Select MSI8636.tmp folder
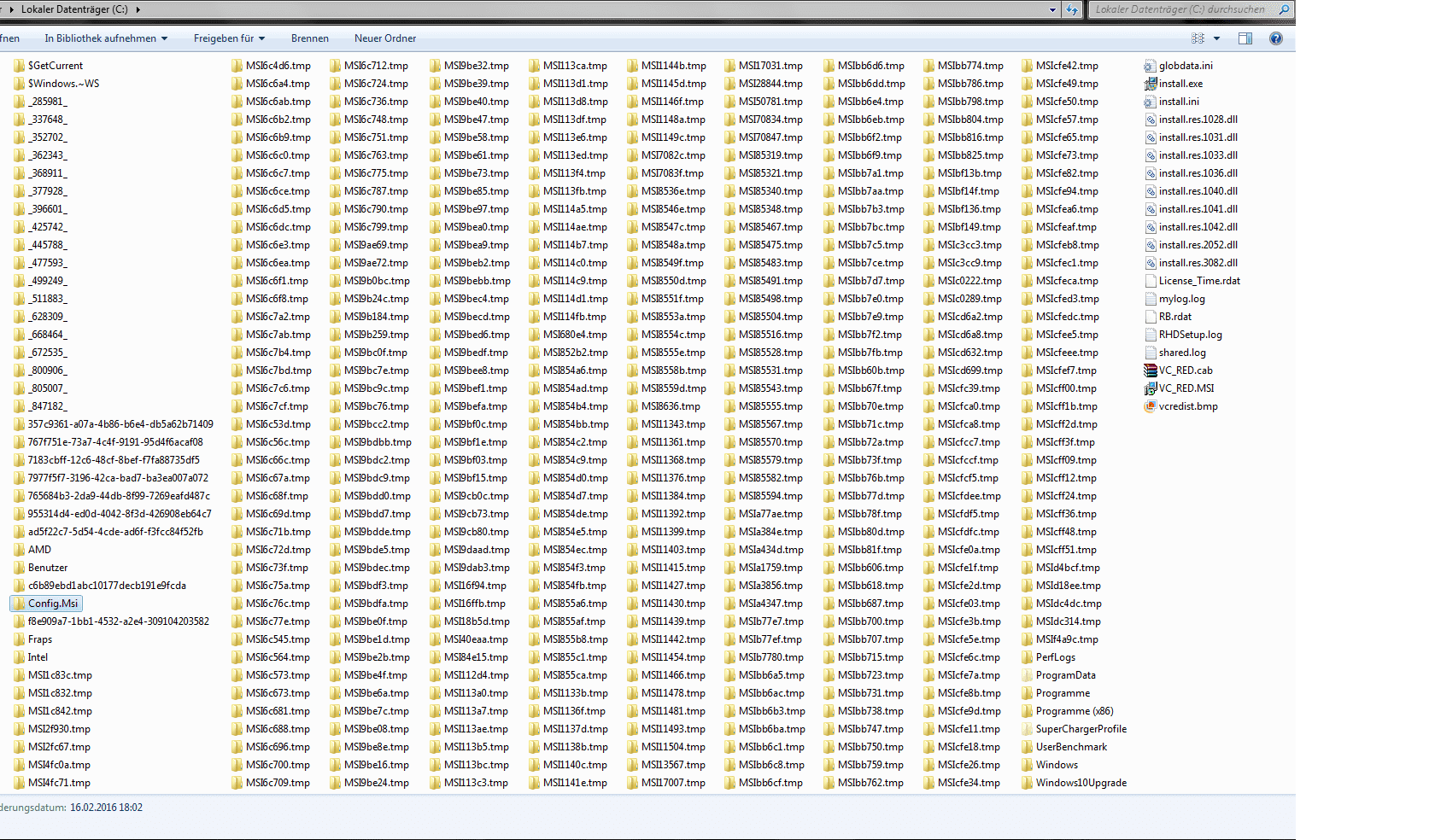This screenshot has height=840, width=1435. click(x=664, y=406)
